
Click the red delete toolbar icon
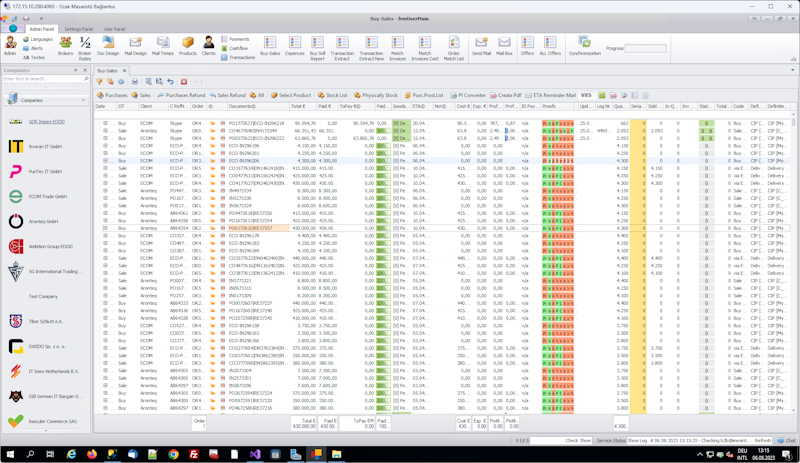tap(184, 82)
